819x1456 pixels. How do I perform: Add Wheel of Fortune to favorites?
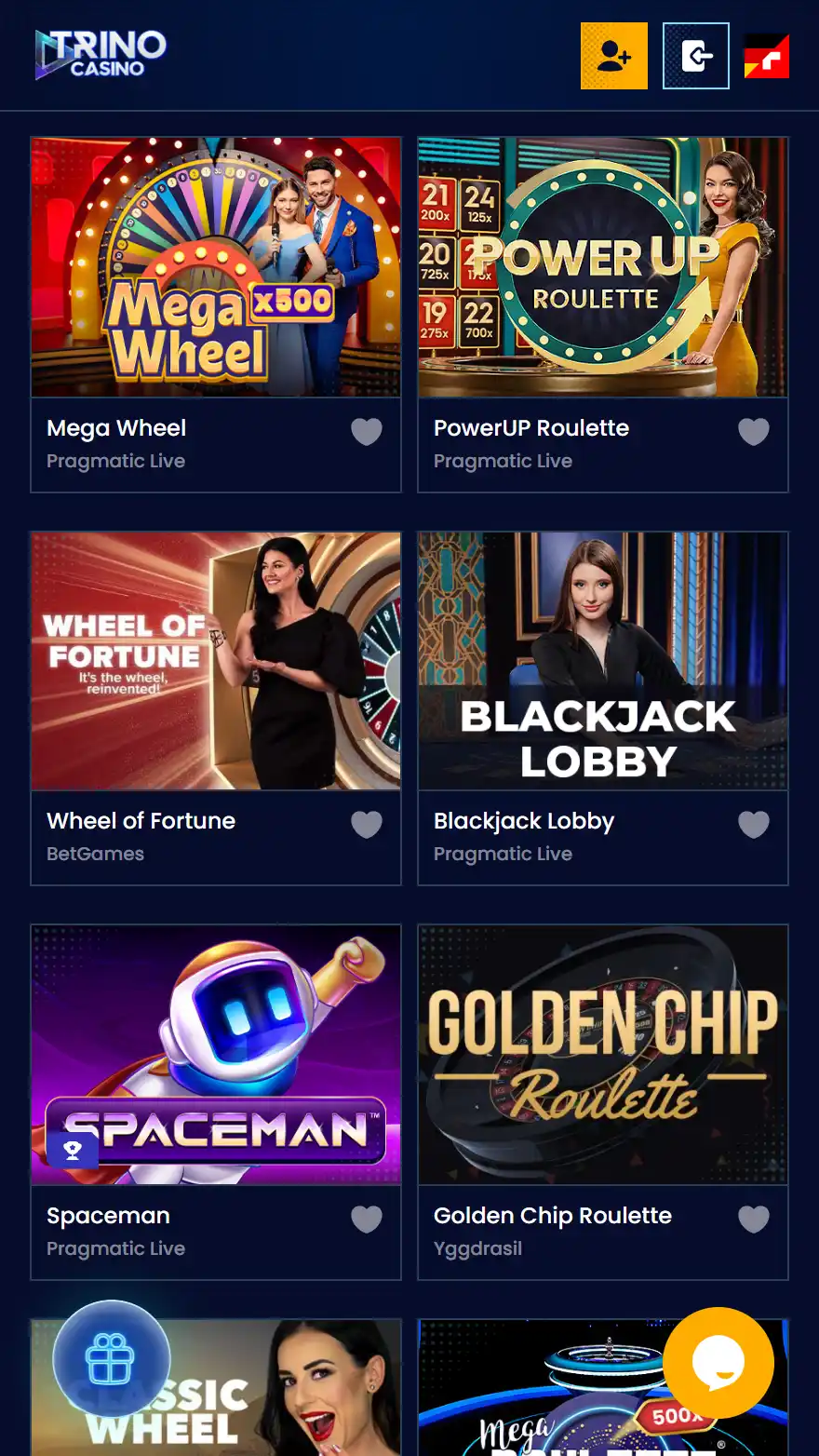tap(367, 824)
